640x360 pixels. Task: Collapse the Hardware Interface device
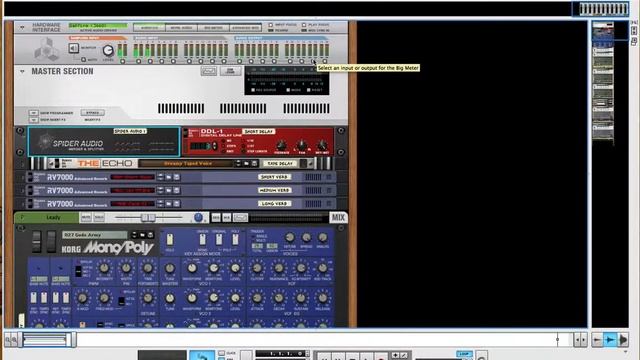coord(22,27)
